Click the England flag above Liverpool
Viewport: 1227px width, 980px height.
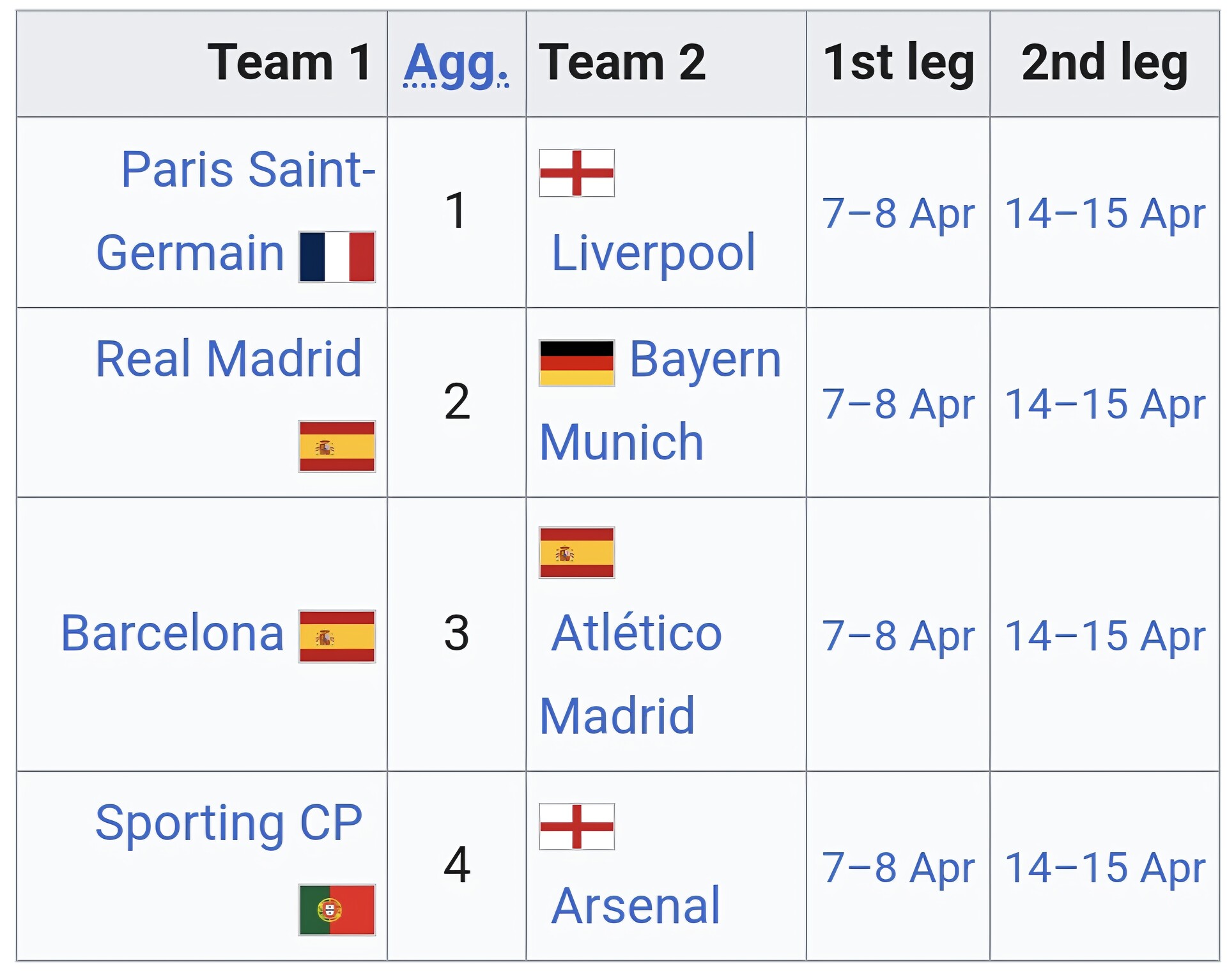[x=576, y=173]
